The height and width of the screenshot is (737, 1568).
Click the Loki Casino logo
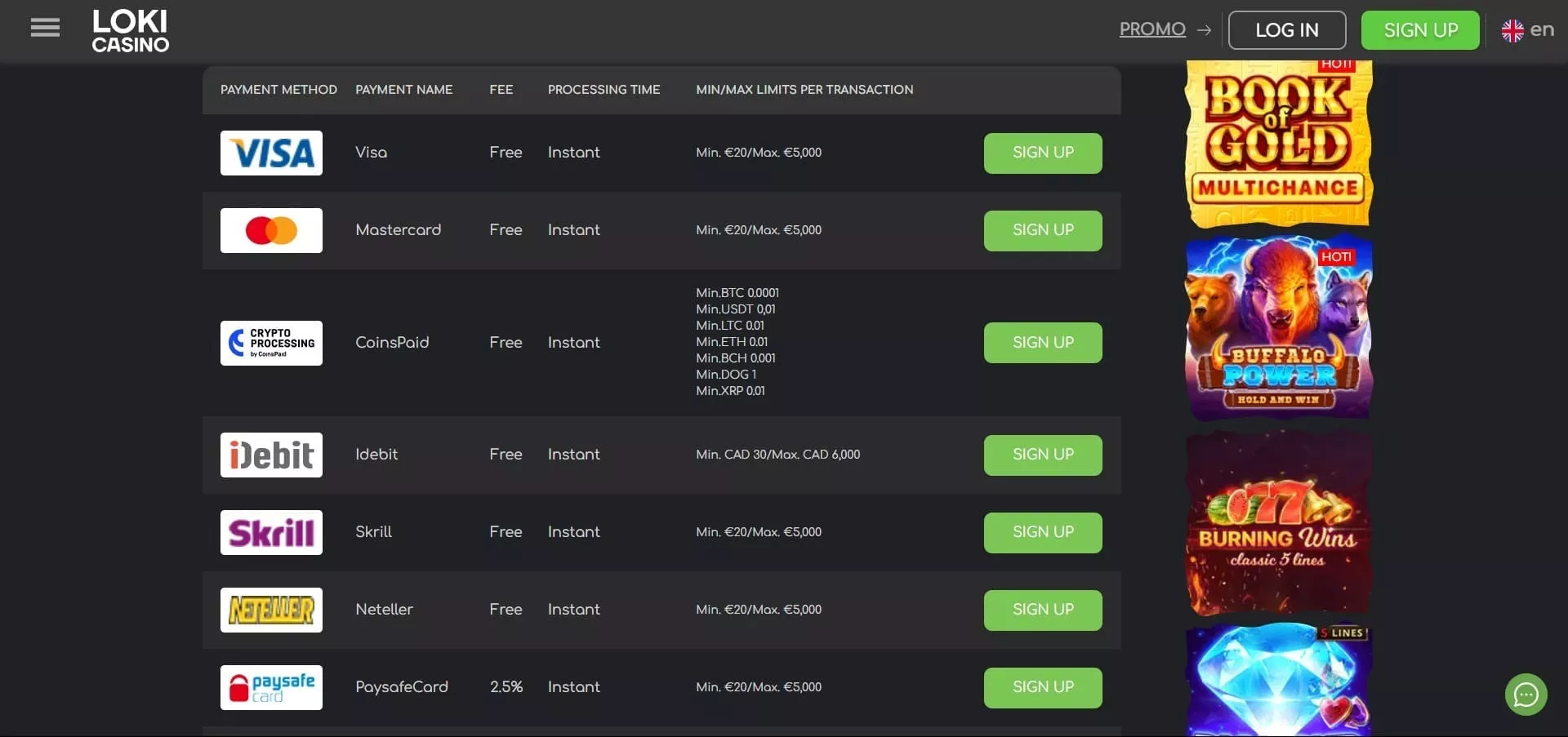pos(130,31)
